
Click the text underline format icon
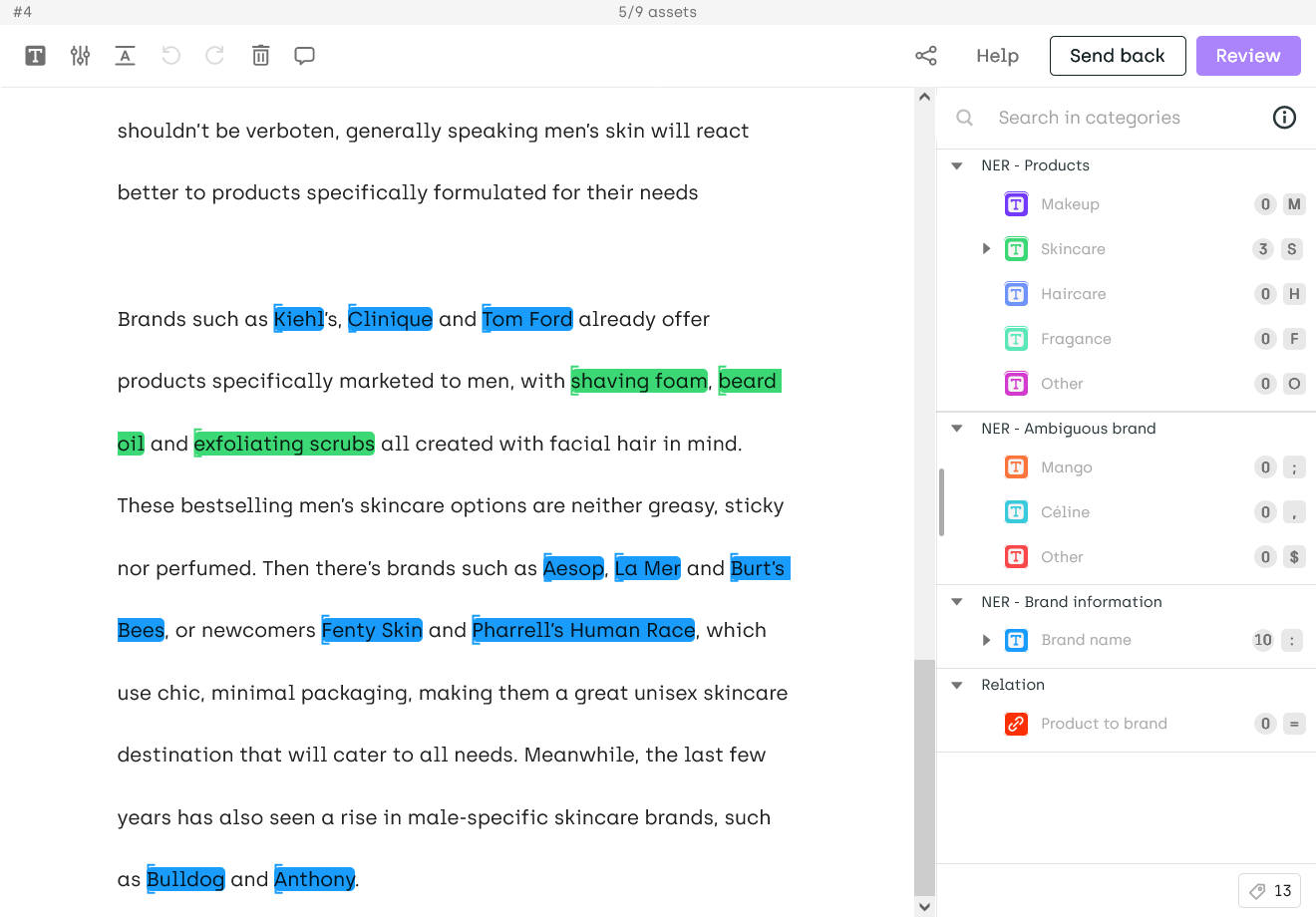[125, 56]
